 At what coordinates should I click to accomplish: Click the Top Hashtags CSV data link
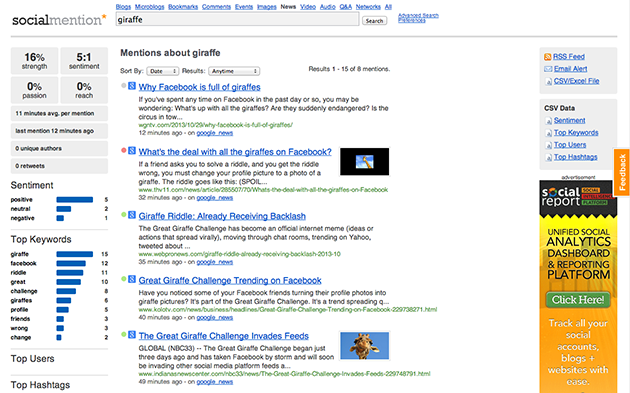575,157
